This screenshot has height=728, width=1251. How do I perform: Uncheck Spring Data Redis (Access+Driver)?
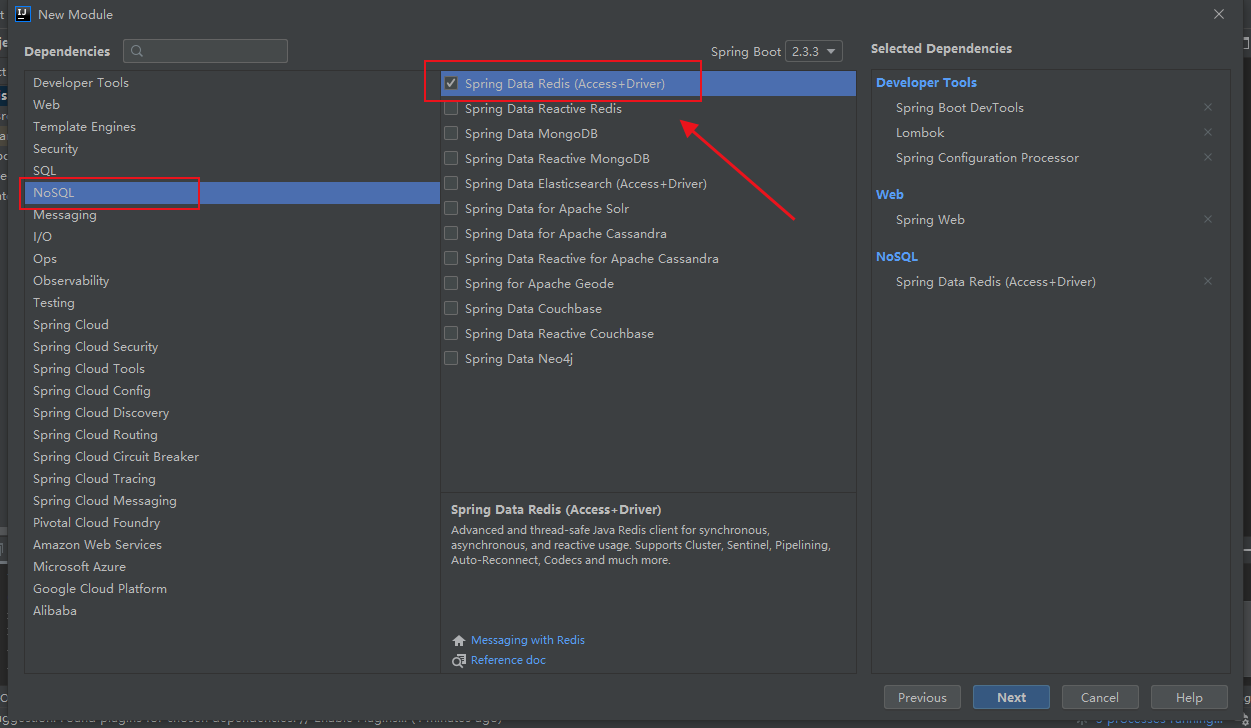[x=451, y=83]
